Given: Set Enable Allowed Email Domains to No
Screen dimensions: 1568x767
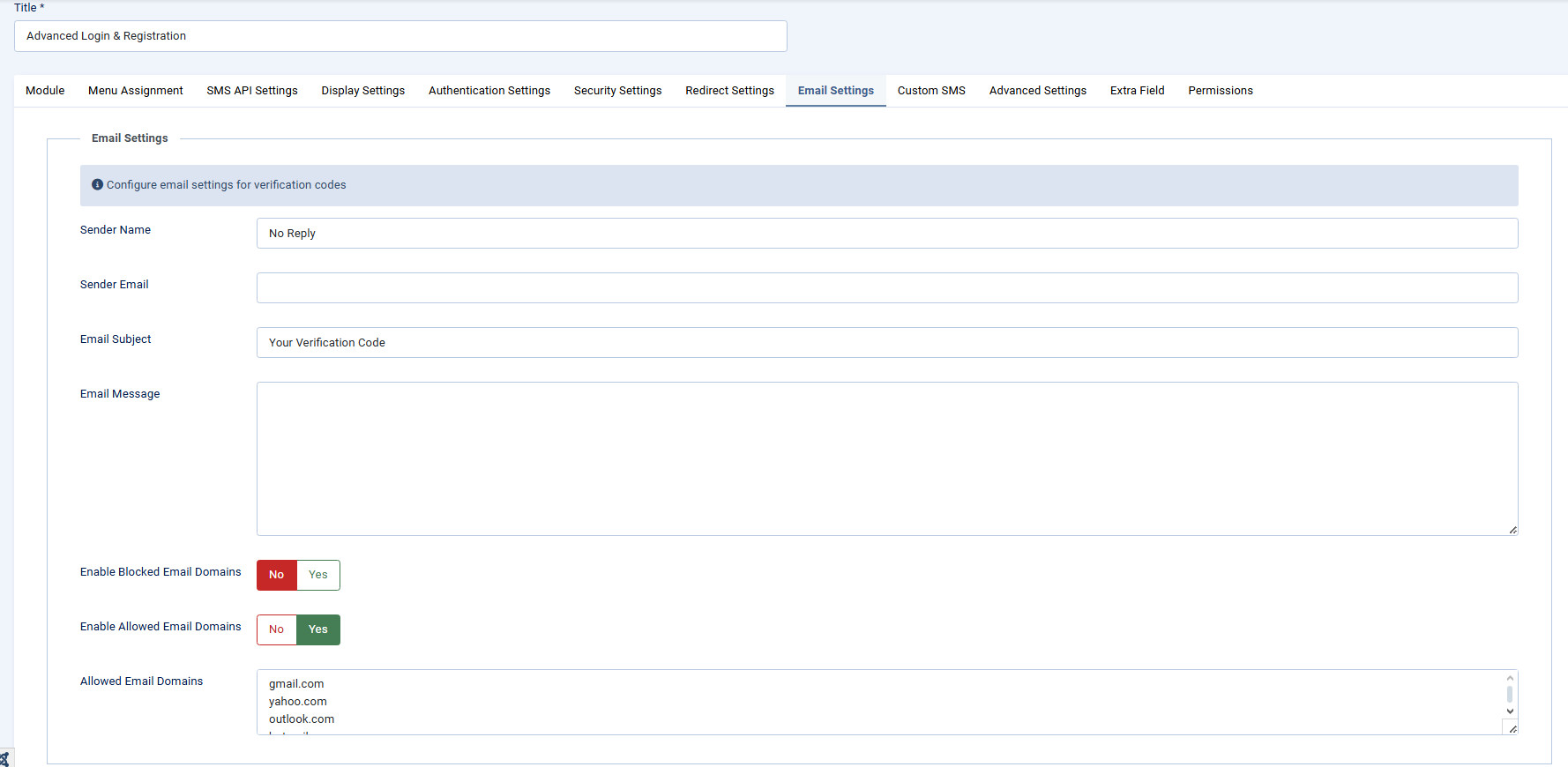Looking at the screenshot, I should [276, 629].
